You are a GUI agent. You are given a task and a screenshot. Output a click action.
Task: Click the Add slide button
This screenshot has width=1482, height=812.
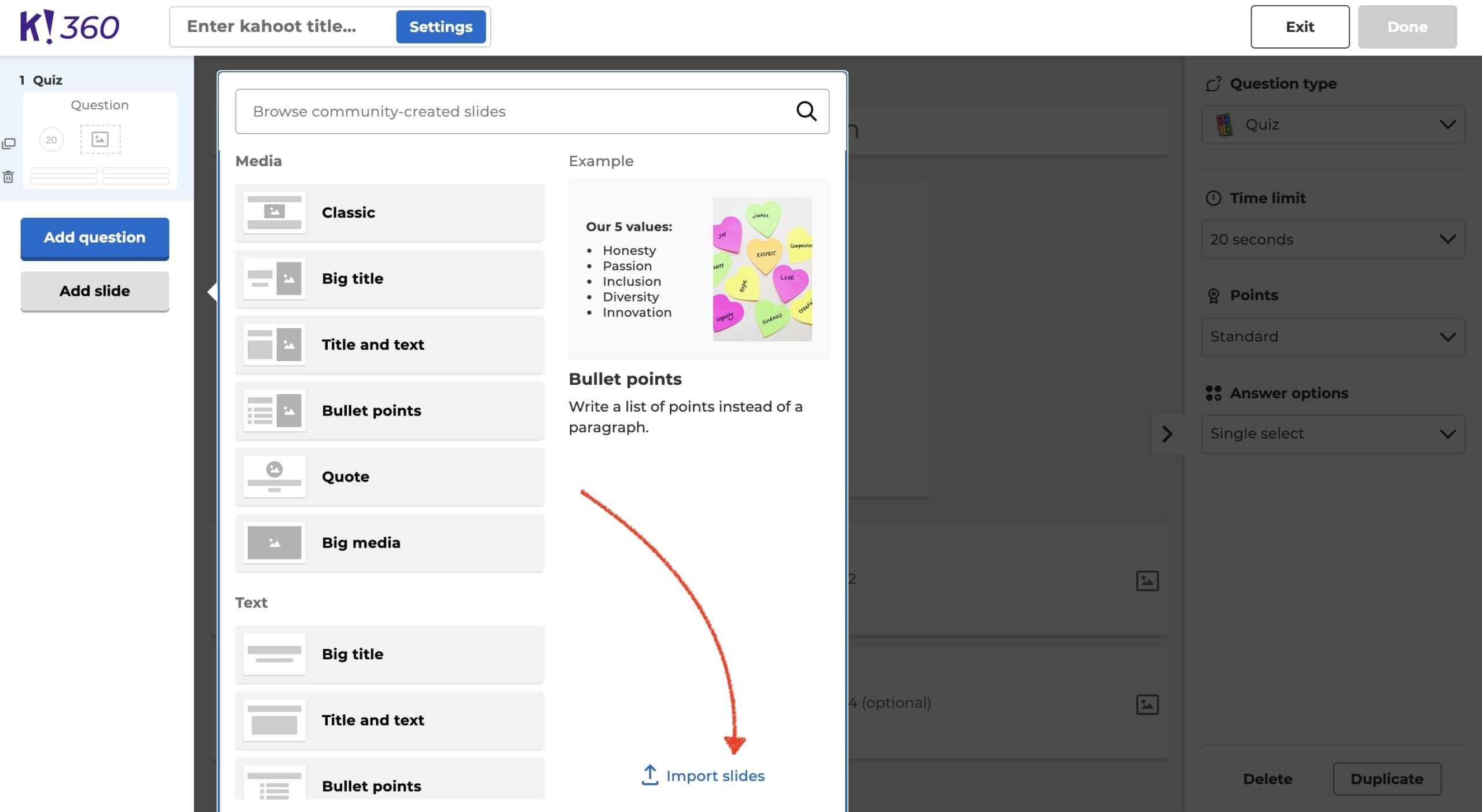[x=94, y=290]
